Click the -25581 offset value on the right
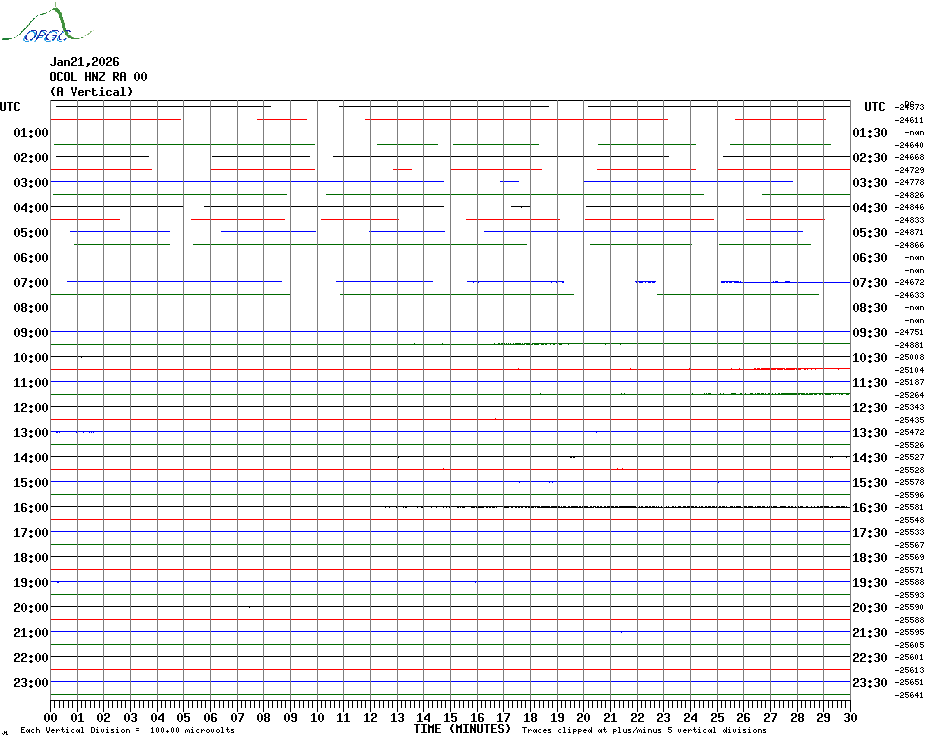This screenshot has width=930, height=744. [909, 507]
